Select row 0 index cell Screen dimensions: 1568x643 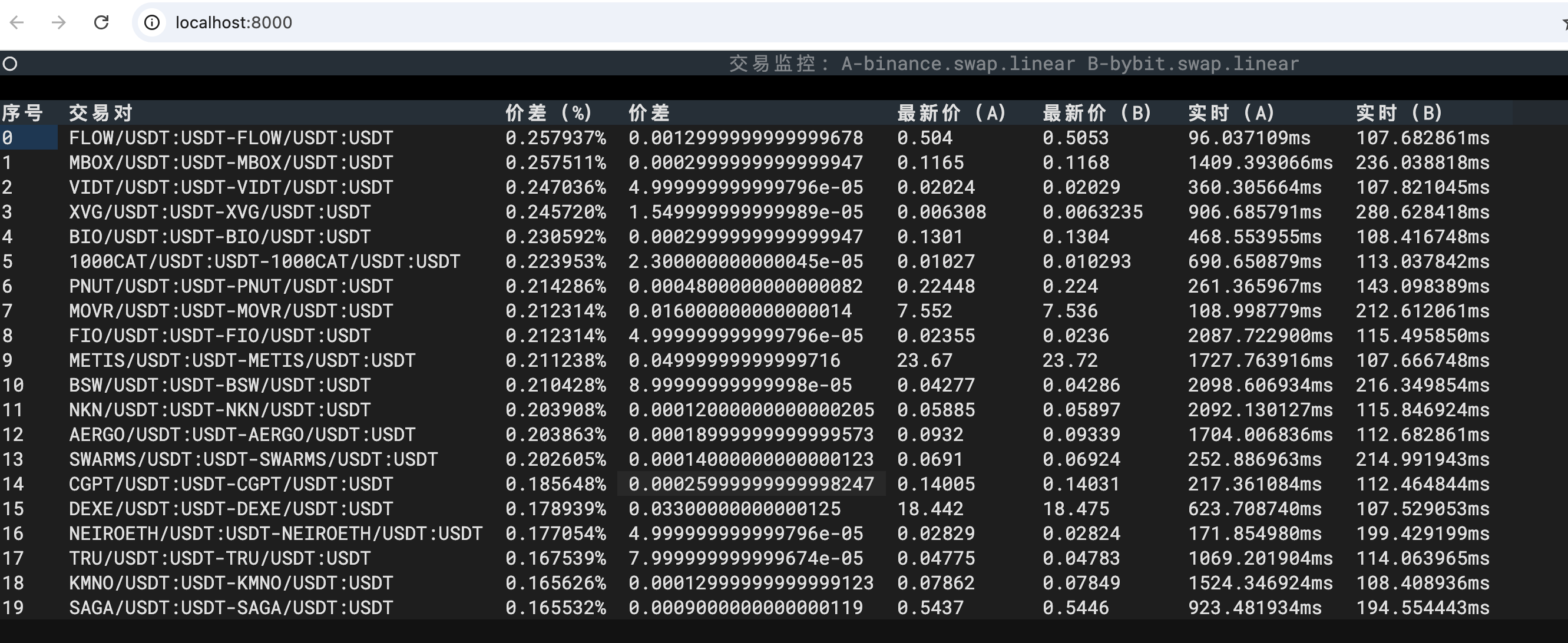(28, 137)
